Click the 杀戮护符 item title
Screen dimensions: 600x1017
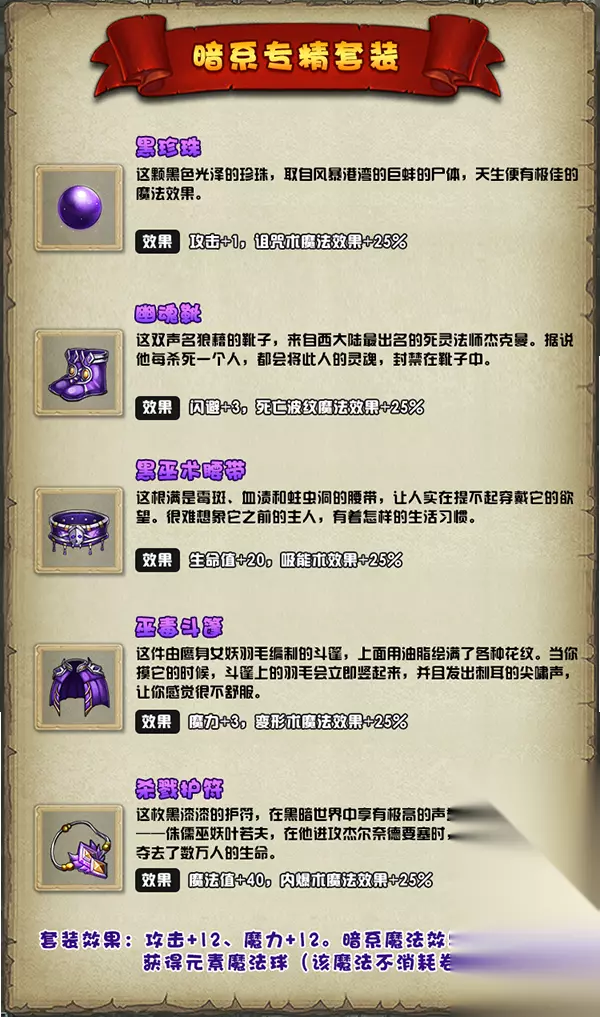[x=179, y=789]
